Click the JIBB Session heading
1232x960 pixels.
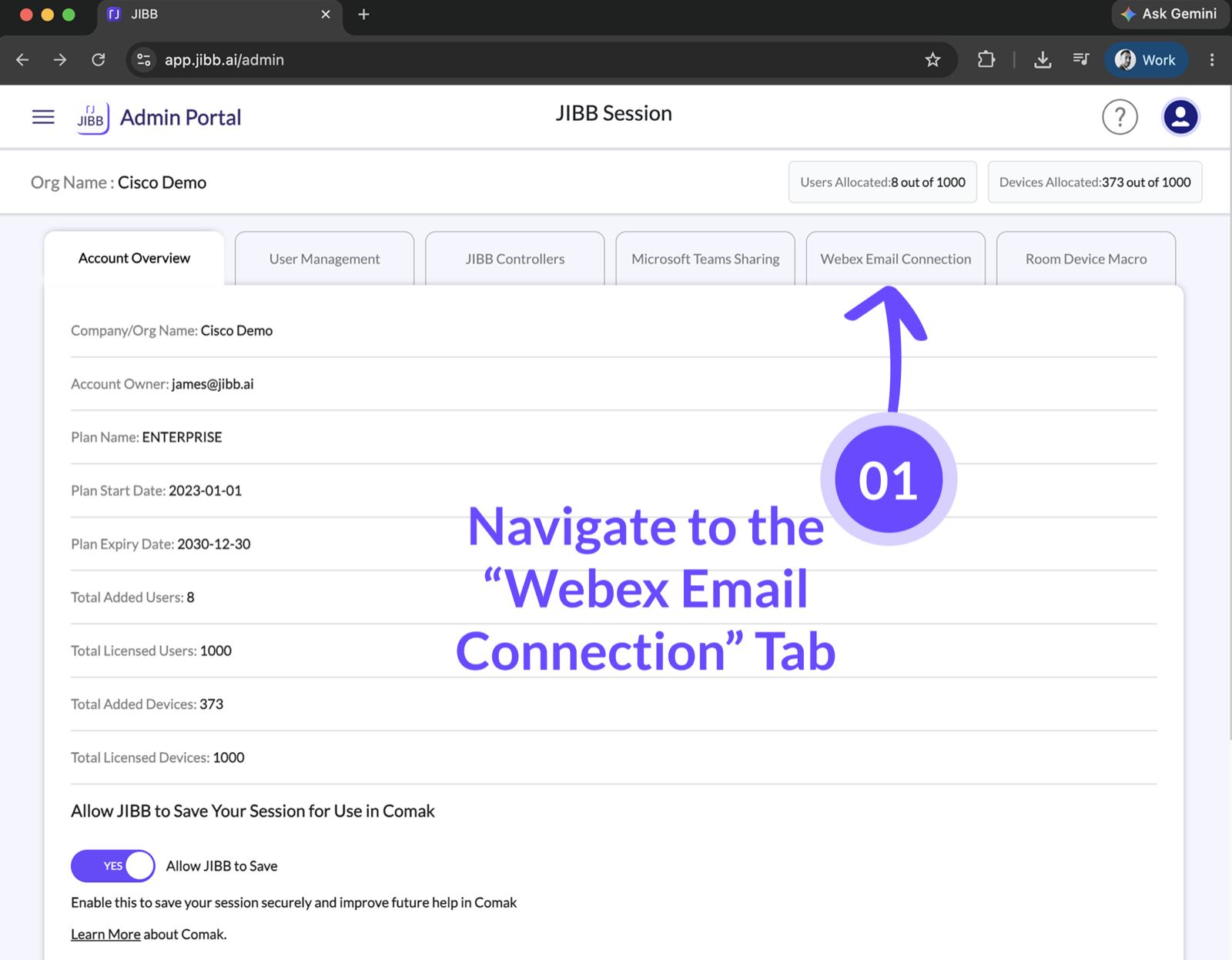coord(614,113)
